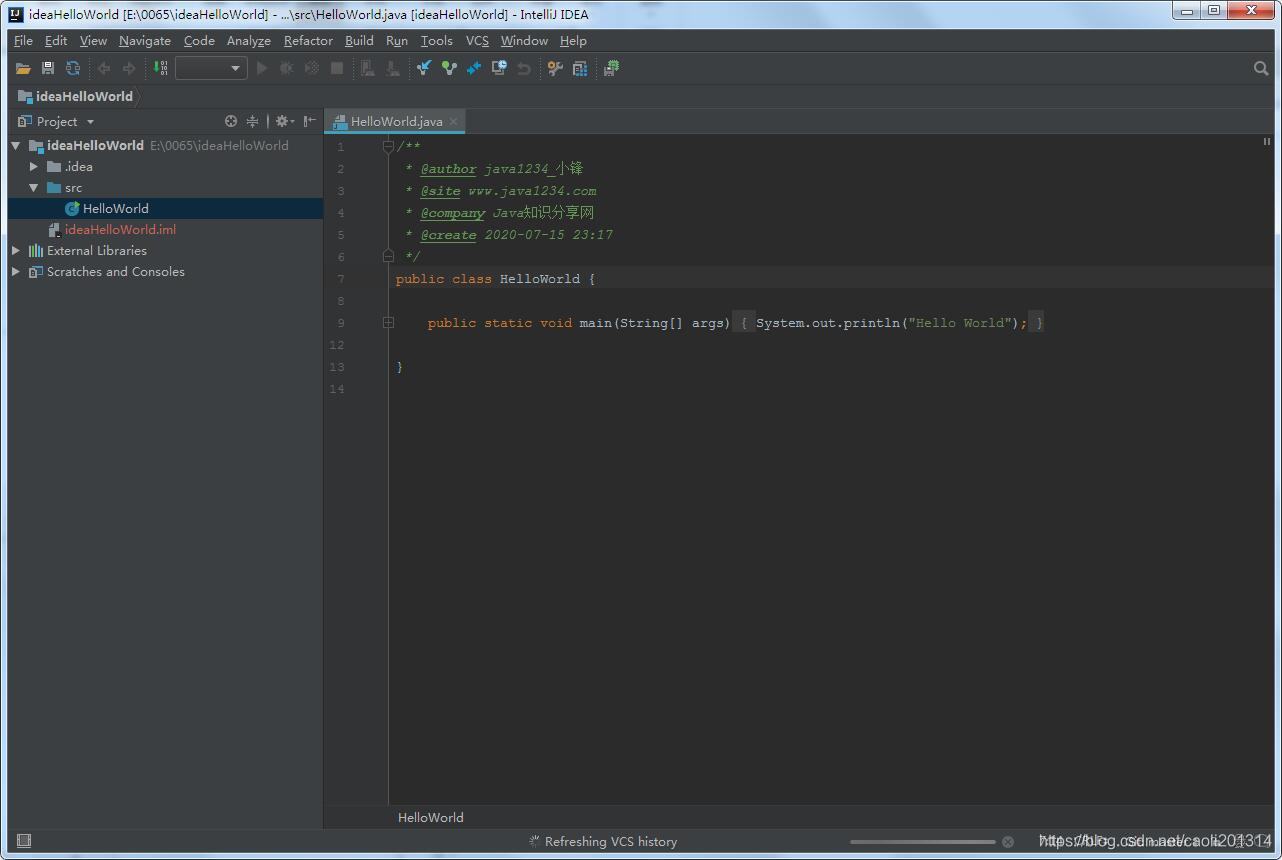Click the folded opening brace after args
Screen dimensions: 1282x860
[744, 323]
